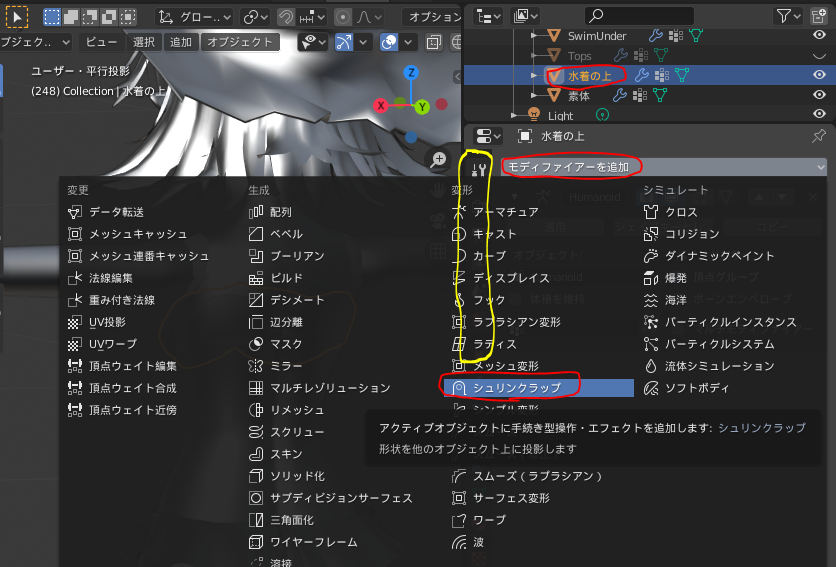
Task: Open the ビュー menu
Action: [102, 42]
